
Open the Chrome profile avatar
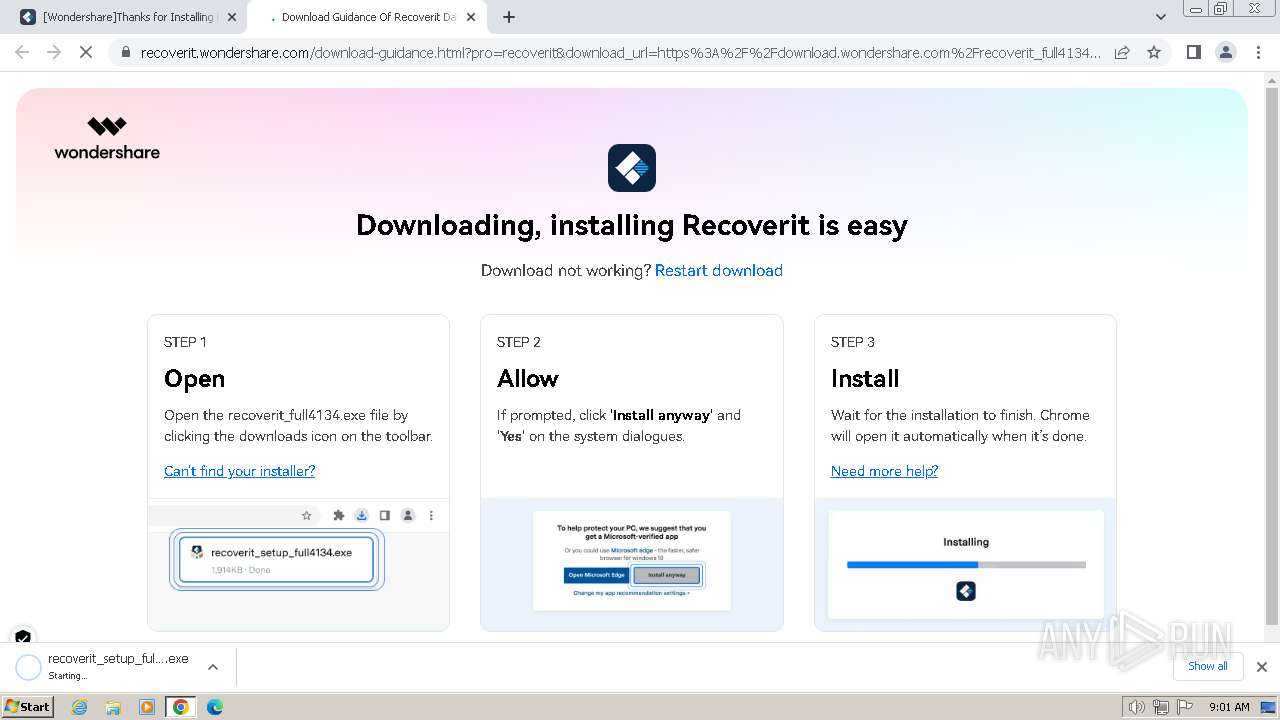pyautogui.click(x=1226, y=52)
